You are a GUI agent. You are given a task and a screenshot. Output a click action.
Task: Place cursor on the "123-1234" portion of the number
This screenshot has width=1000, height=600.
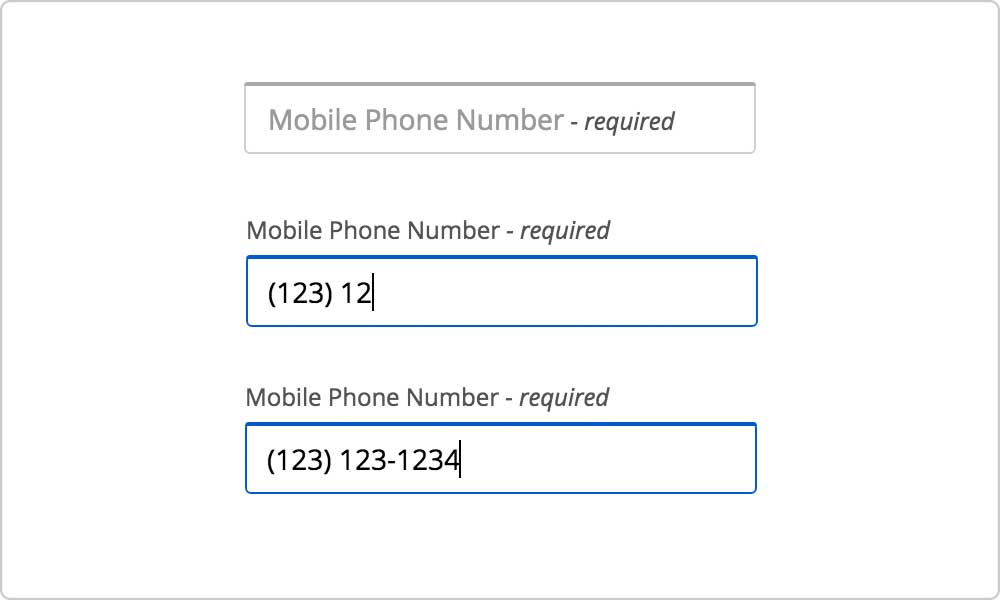pos(399,460)
